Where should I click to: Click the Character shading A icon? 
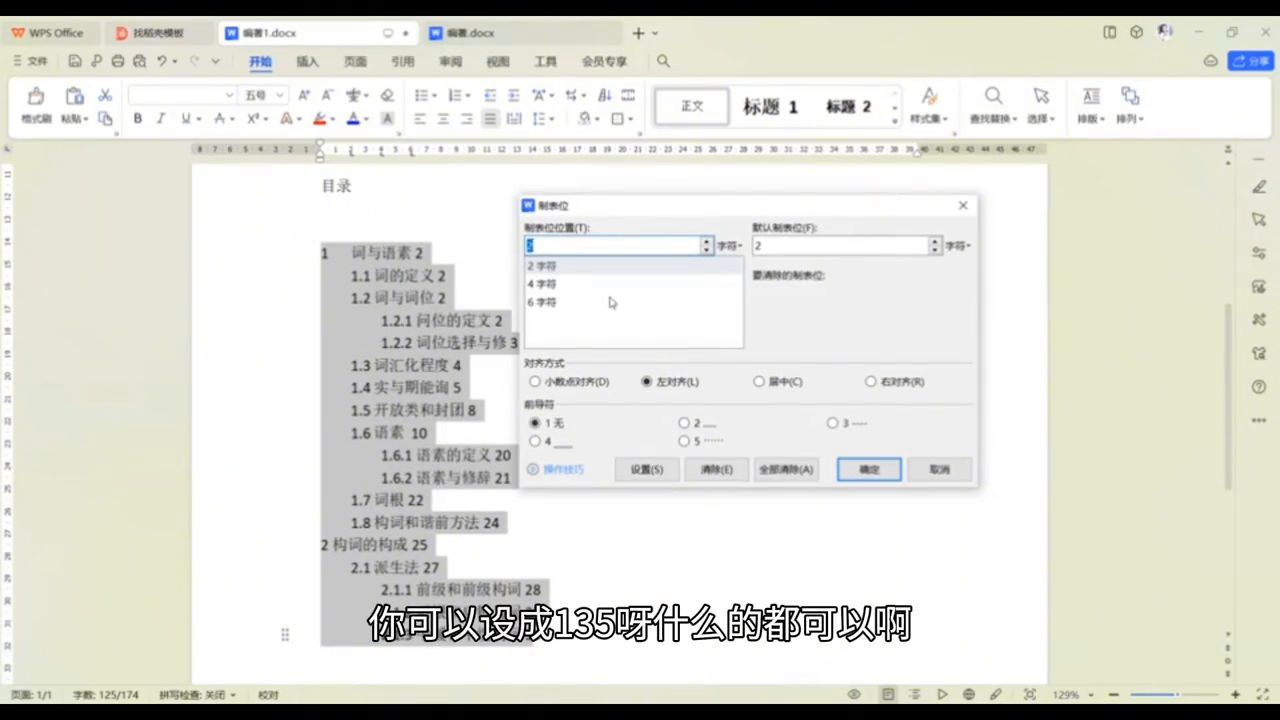[387, 118]
